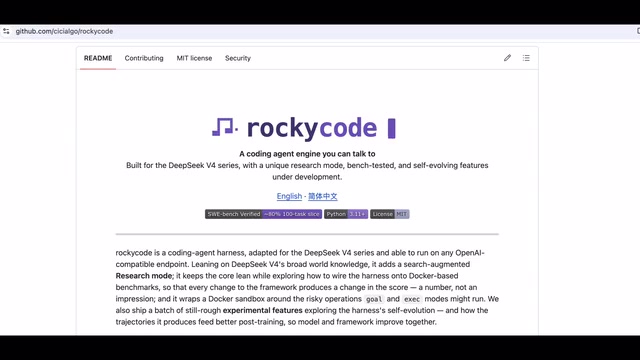640x360 pixels.
Task: Click the text 'under development.'
Action: point(307,177)
